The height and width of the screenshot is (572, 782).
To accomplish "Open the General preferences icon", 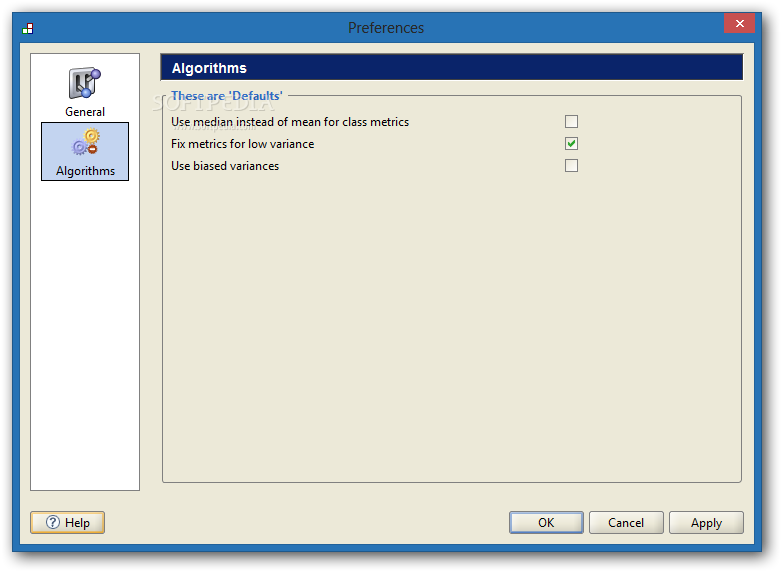I will coord(85,83).
